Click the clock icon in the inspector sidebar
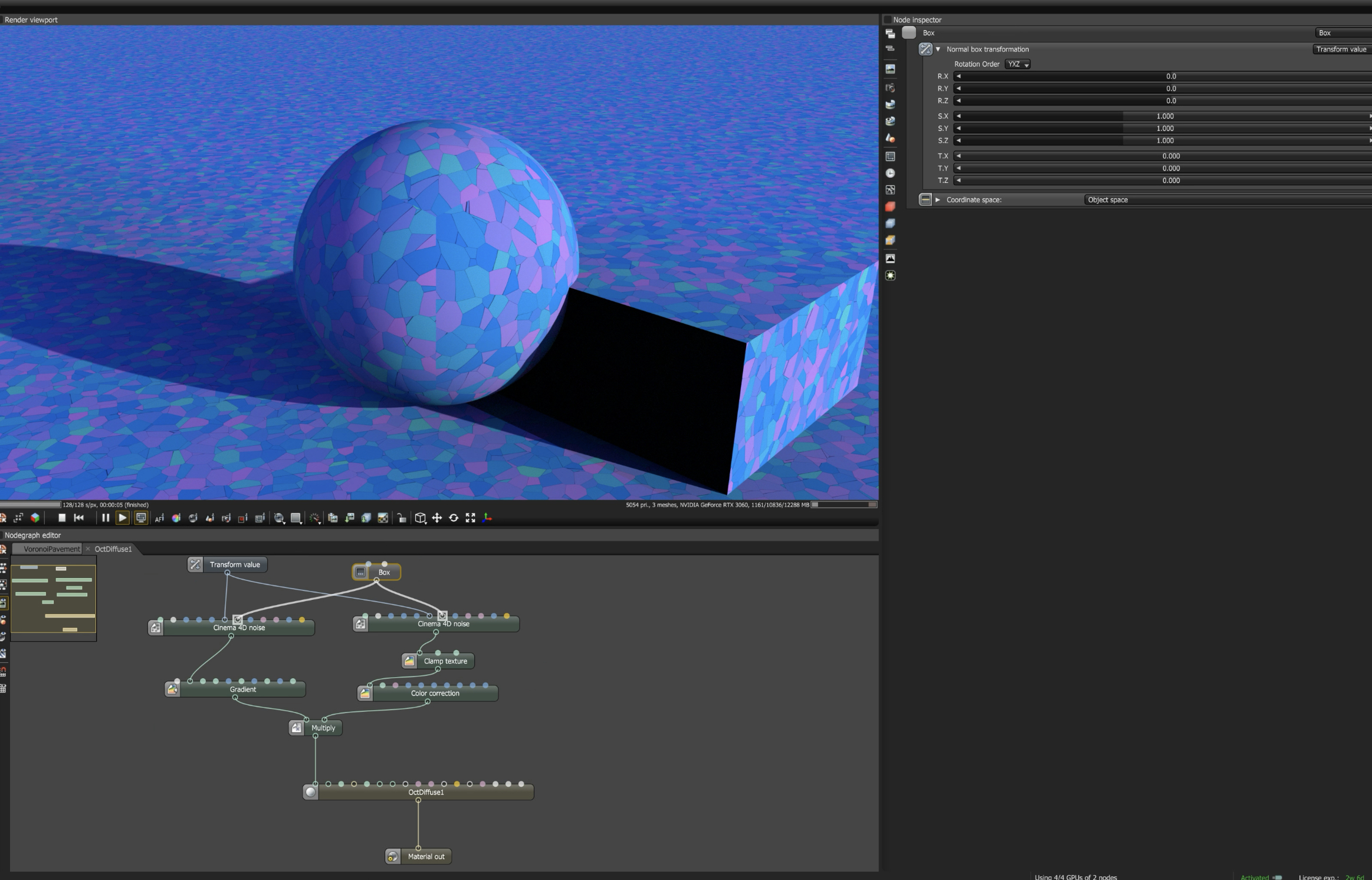1372x880 pixels. (x=890, y=173)
